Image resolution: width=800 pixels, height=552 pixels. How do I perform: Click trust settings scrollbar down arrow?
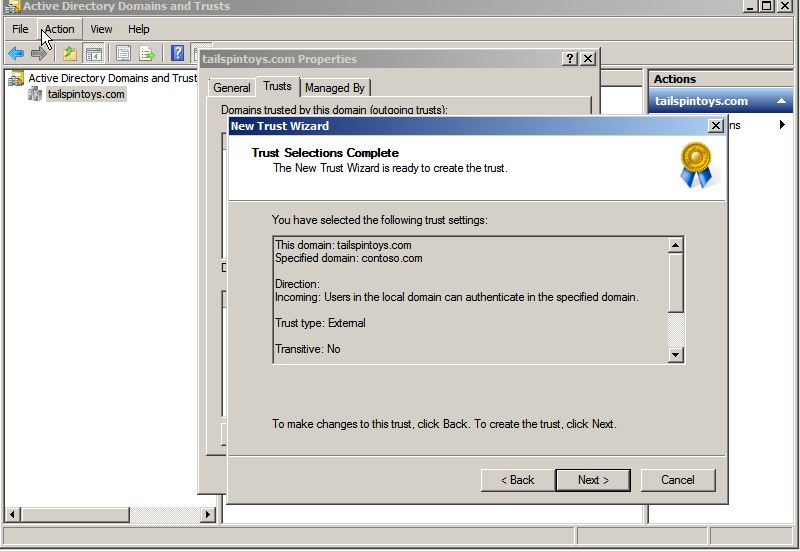[676, 355]
